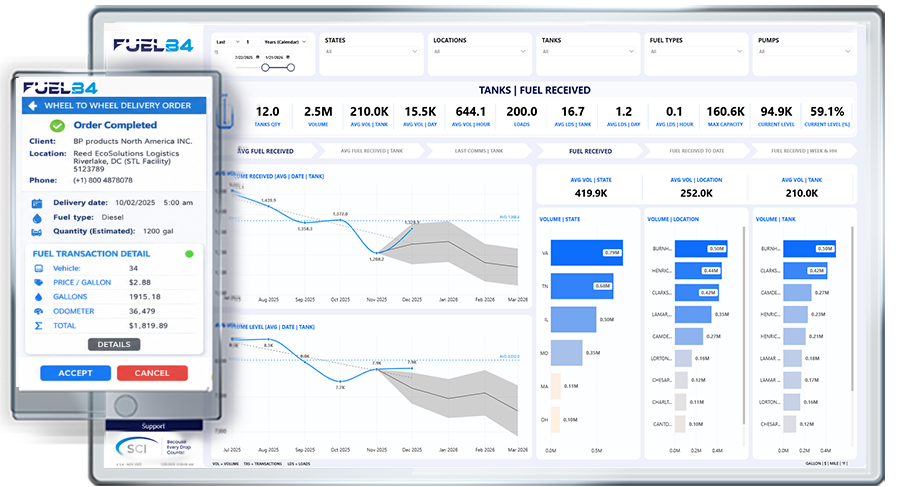Click the date period number field showing 1
Viewport: 900px width, 487px height.
click(x=251, y=42)
